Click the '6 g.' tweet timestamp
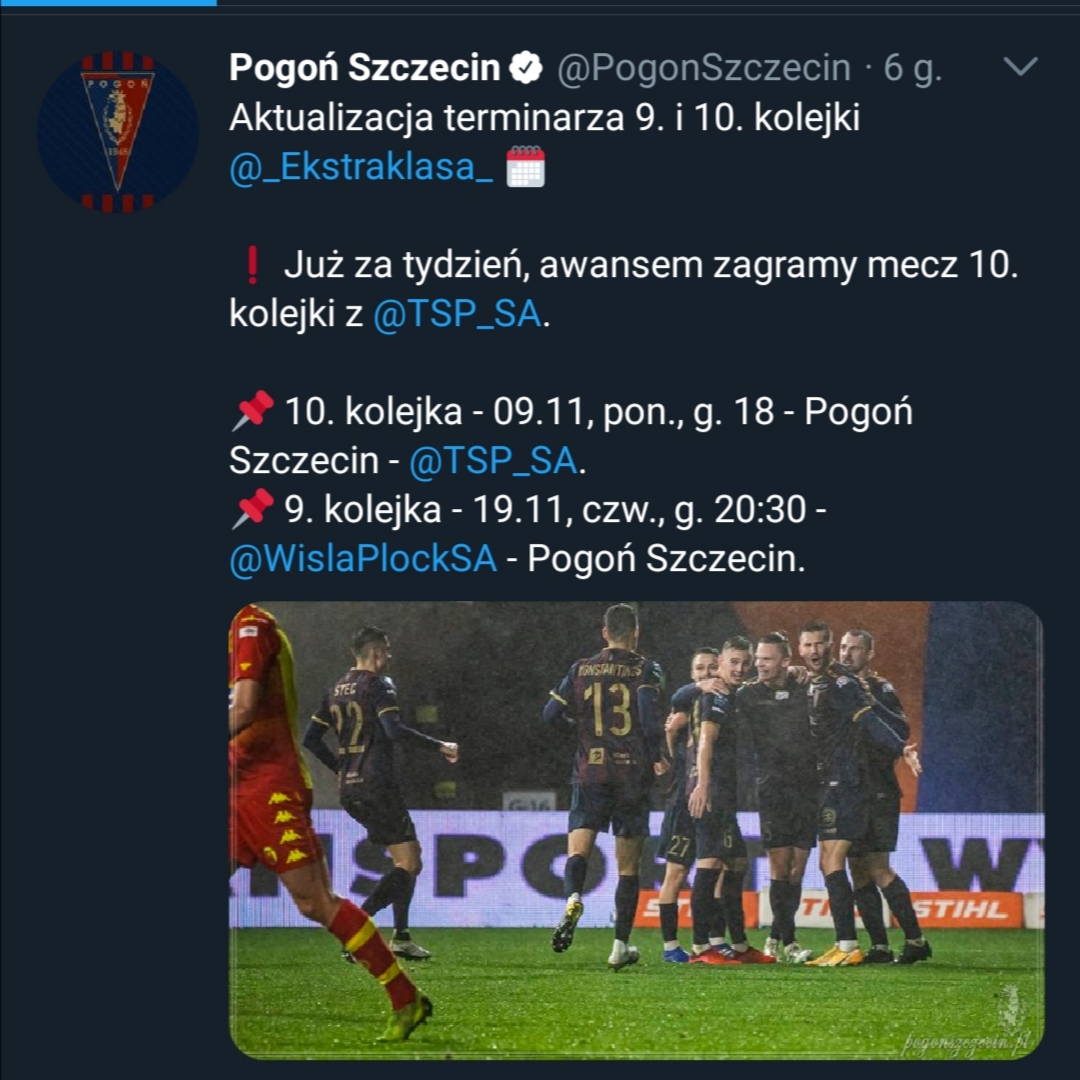 click(x=913, y=68)
